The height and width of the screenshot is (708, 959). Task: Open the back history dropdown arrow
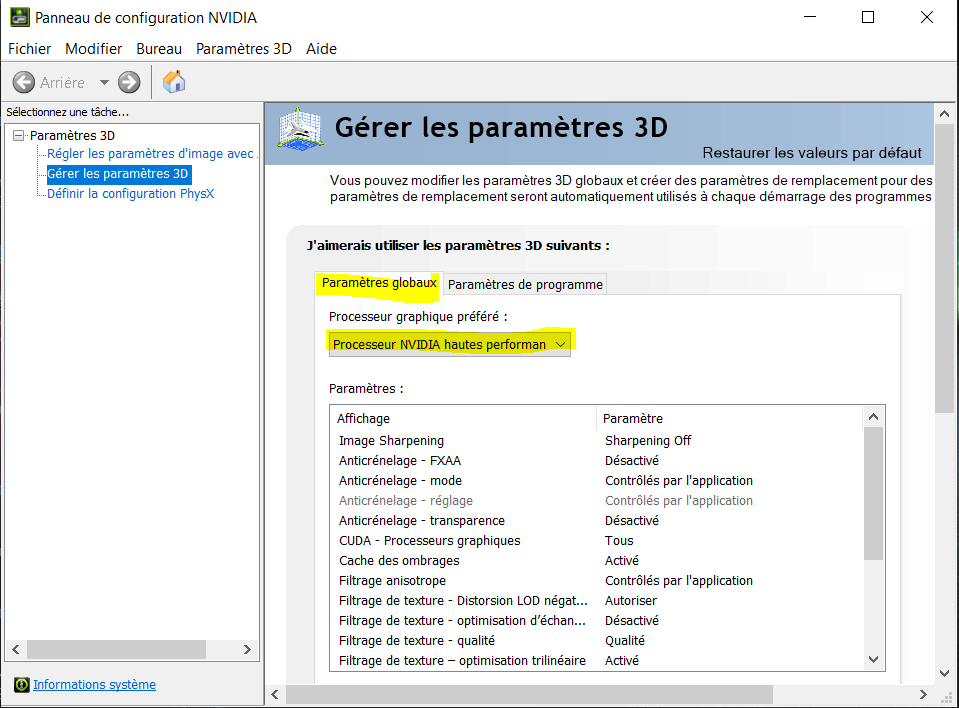tap(104, 82)
